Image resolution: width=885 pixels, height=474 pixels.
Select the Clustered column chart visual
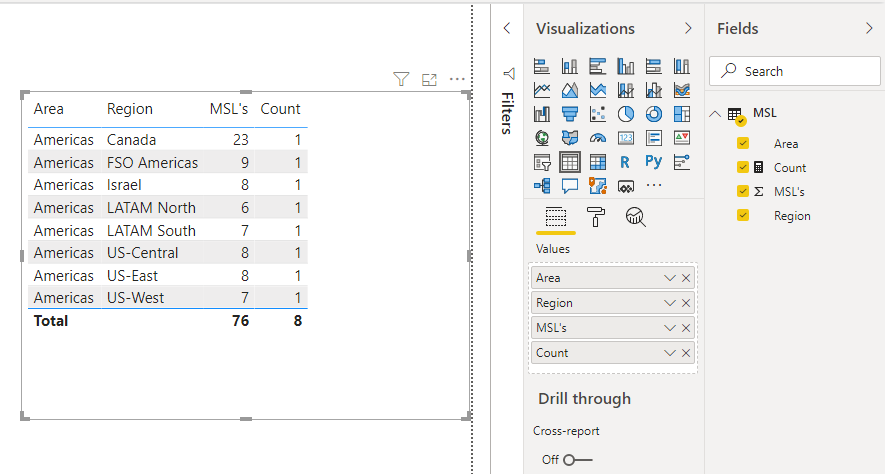[x=625, y=66]
